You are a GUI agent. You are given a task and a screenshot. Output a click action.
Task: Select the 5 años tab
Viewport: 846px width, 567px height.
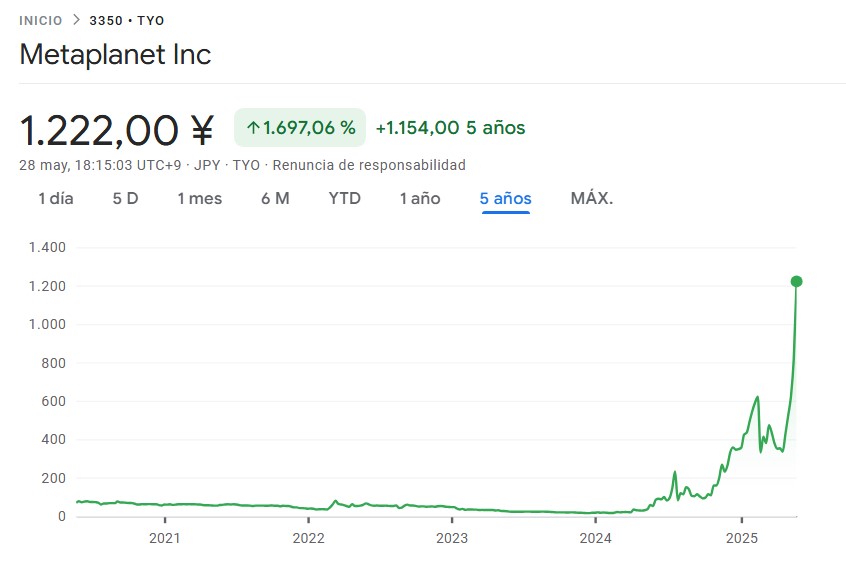(505, 198)
